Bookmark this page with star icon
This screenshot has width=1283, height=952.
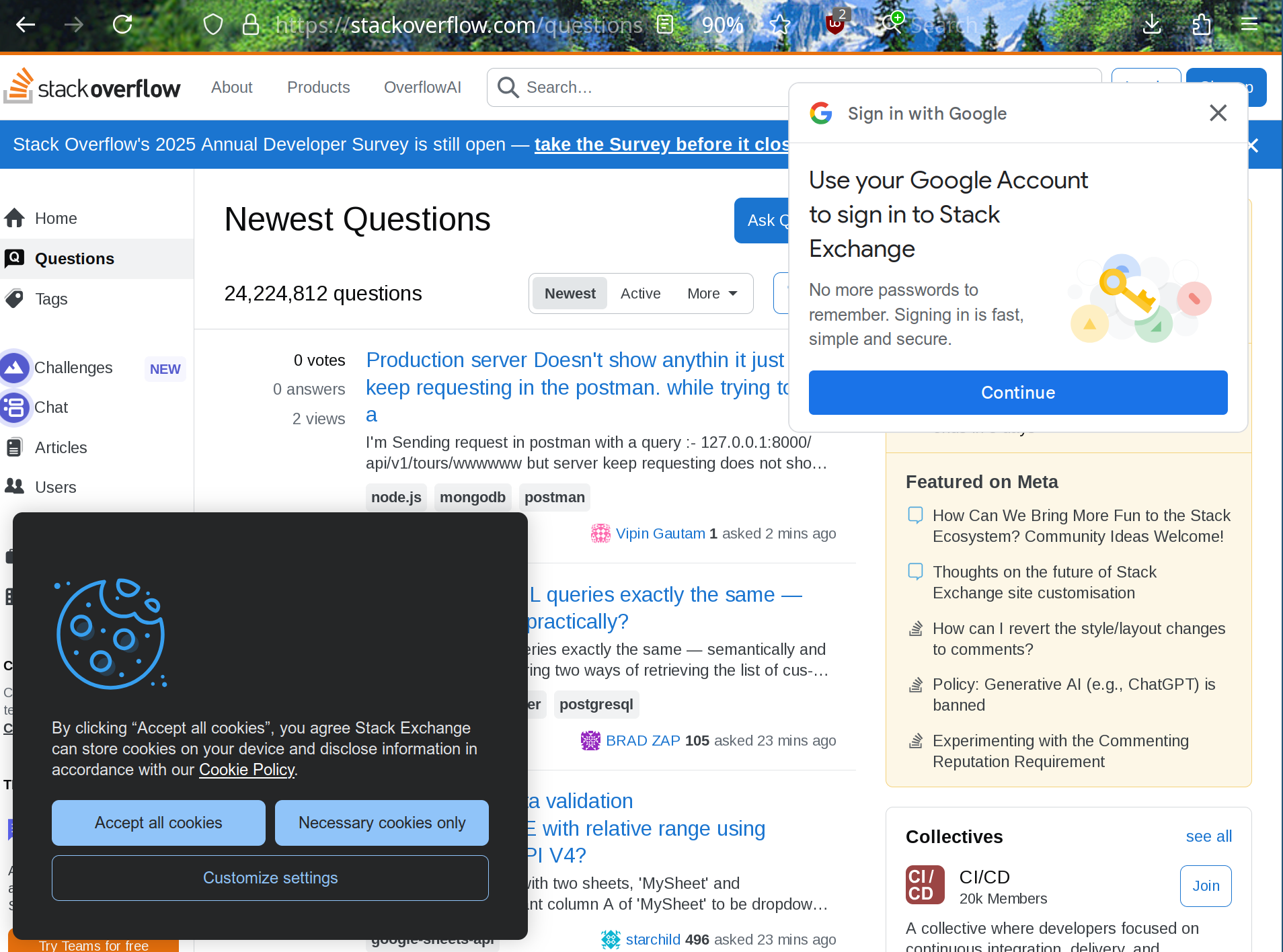780,25
